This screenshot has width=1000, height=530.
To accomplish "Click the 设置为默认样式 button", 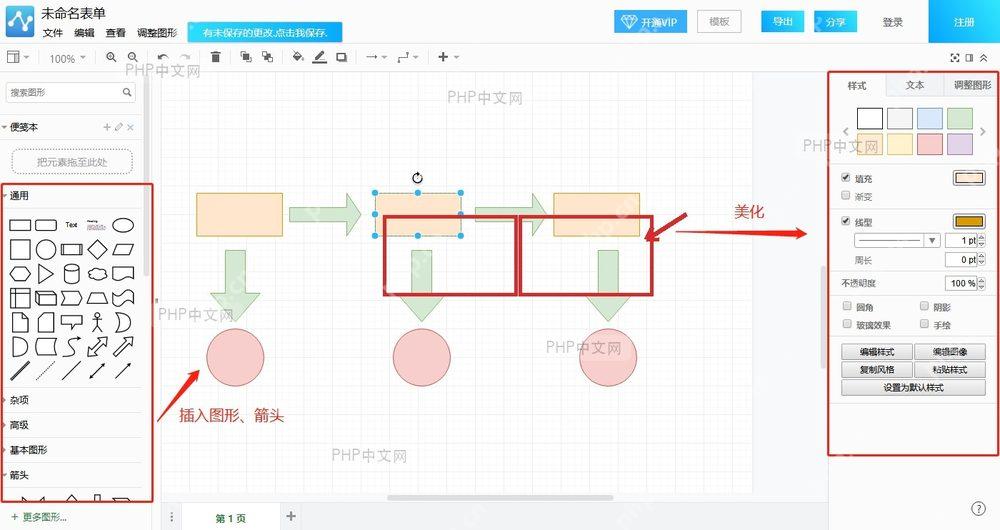I will (913, 388).
